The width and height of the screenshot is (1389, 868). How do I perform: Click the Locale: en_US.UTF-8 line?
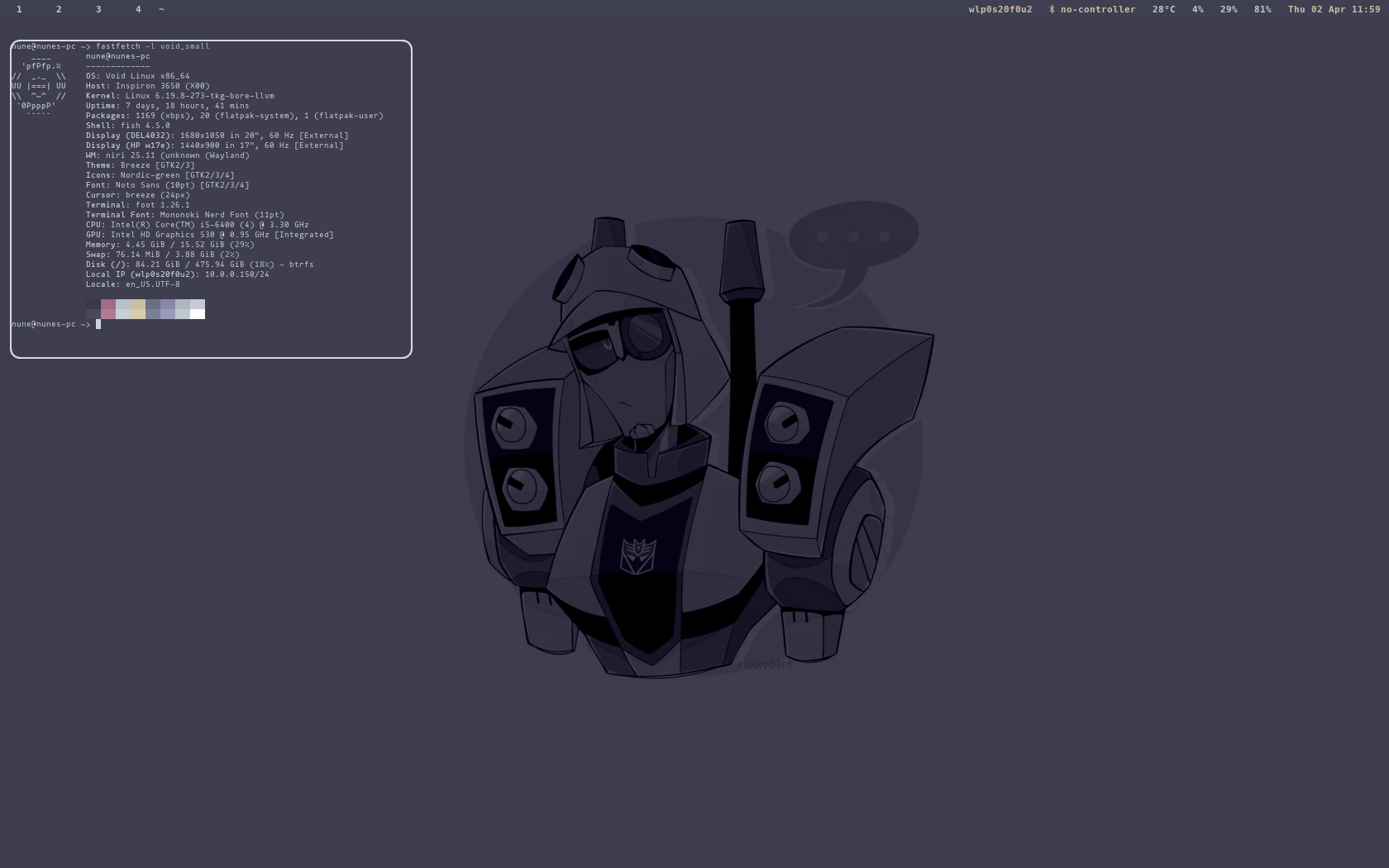pos(133,284)
